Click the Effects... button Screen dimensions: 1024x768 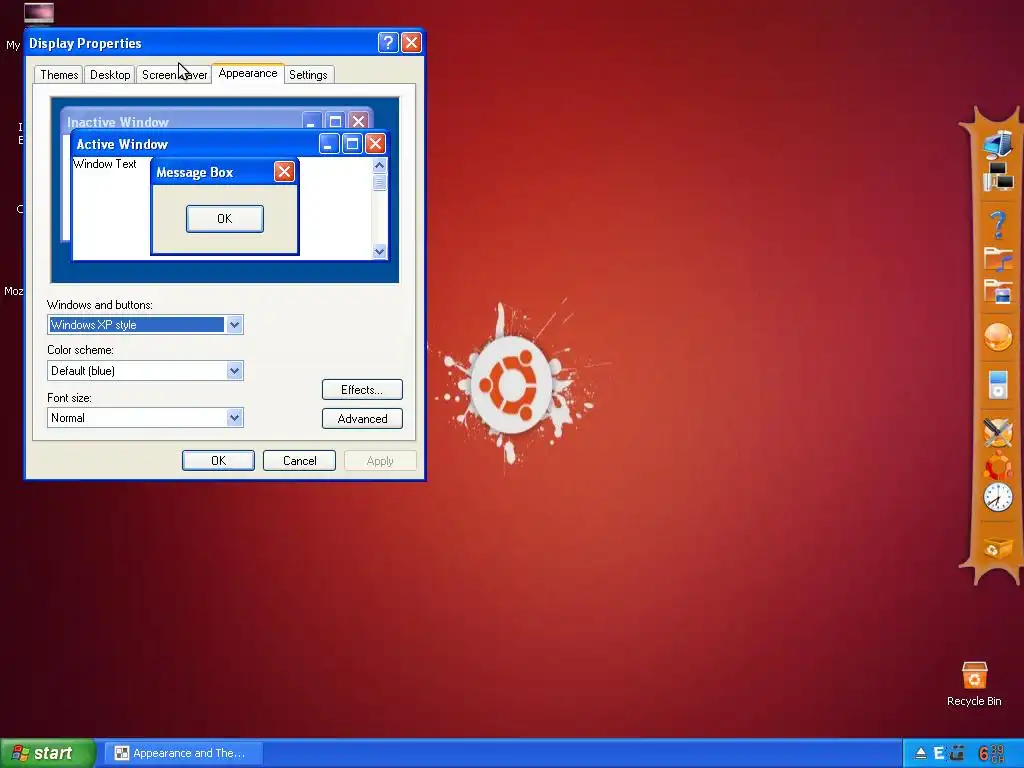coord(362,390)
